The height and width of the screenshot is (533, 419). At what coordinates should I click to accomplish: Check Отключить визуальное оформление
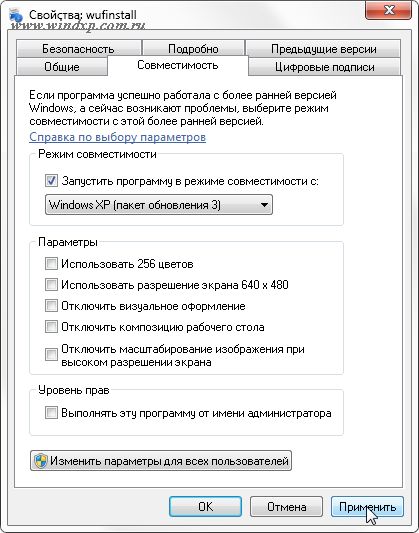click(x=51, y=306)
